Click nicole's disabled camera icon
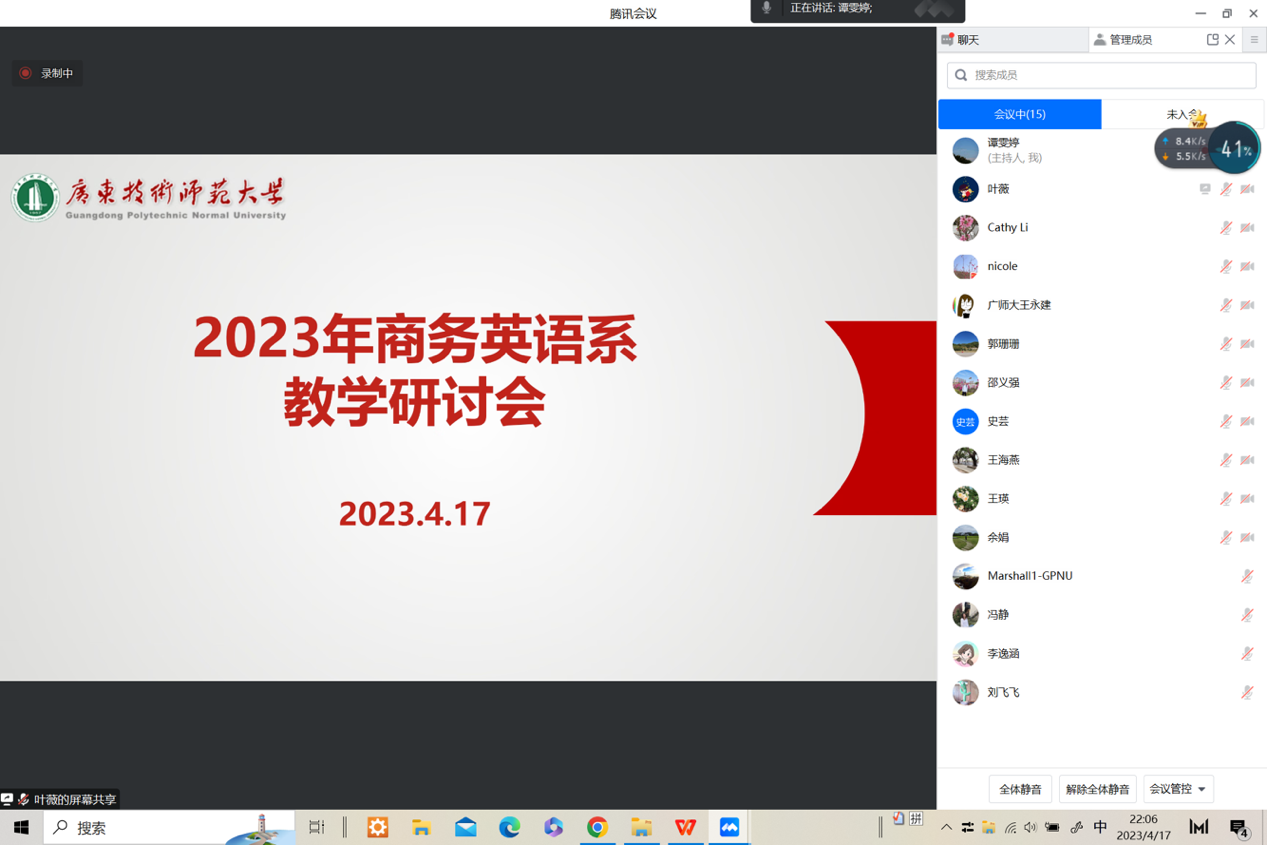The width and height of the screenshot is (1267, 845). coord(1247,267)
